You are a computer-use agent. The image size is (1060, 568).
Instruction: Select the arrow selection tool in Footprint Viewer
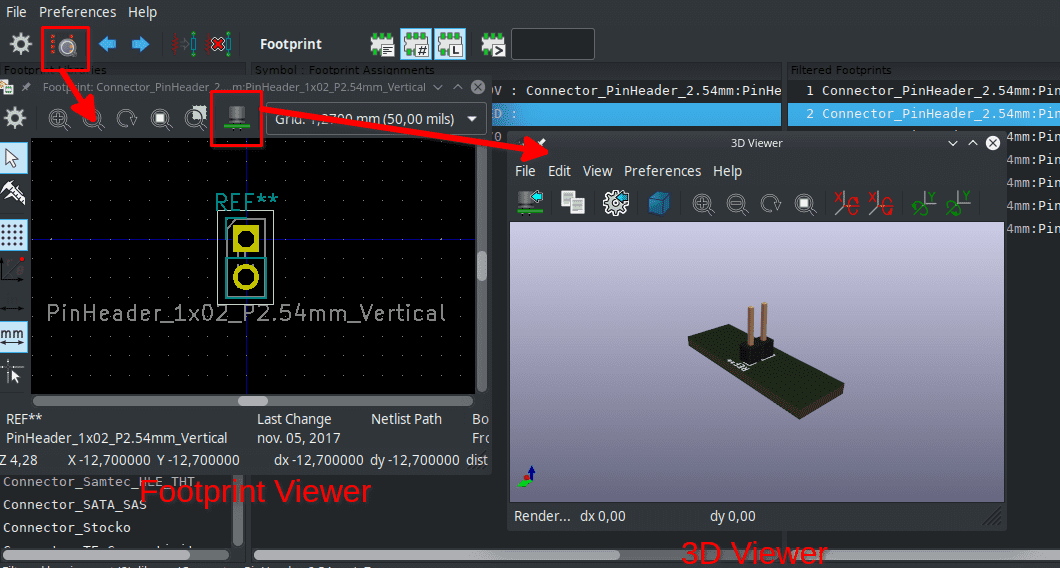[x=13, y=159]
